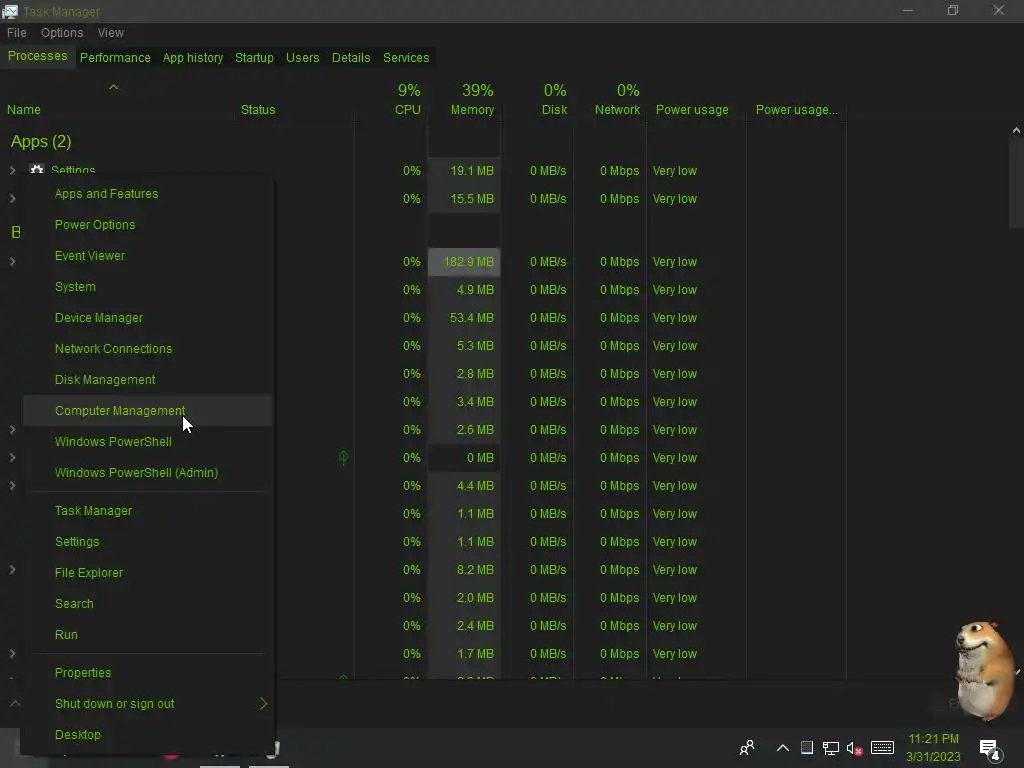This screenshot has width=1024, height=768.
Task: Sort by the Power usage column
Action: [692, 110]
